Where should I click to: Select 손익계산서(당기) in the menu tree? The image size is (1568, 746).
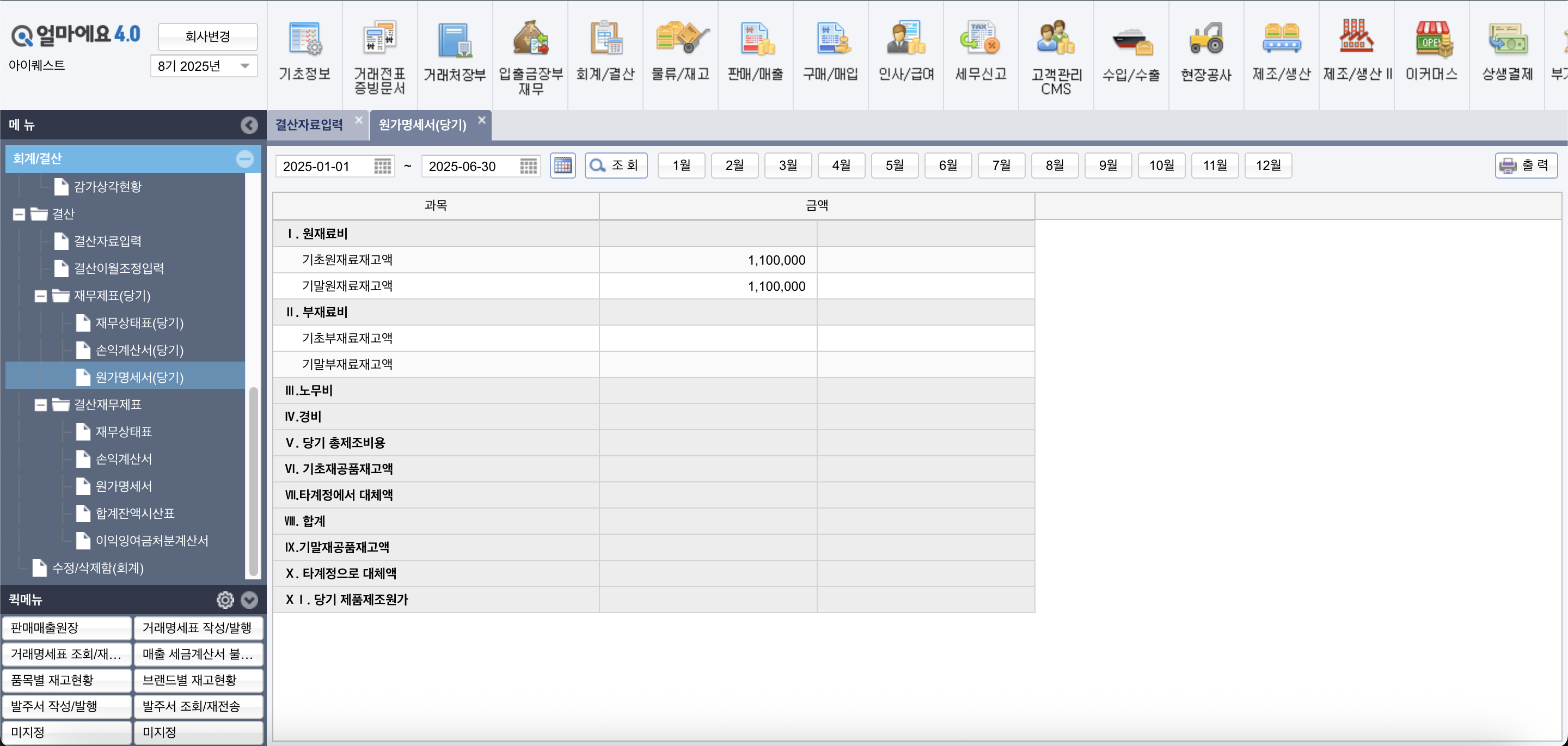(x=139, y=350)
